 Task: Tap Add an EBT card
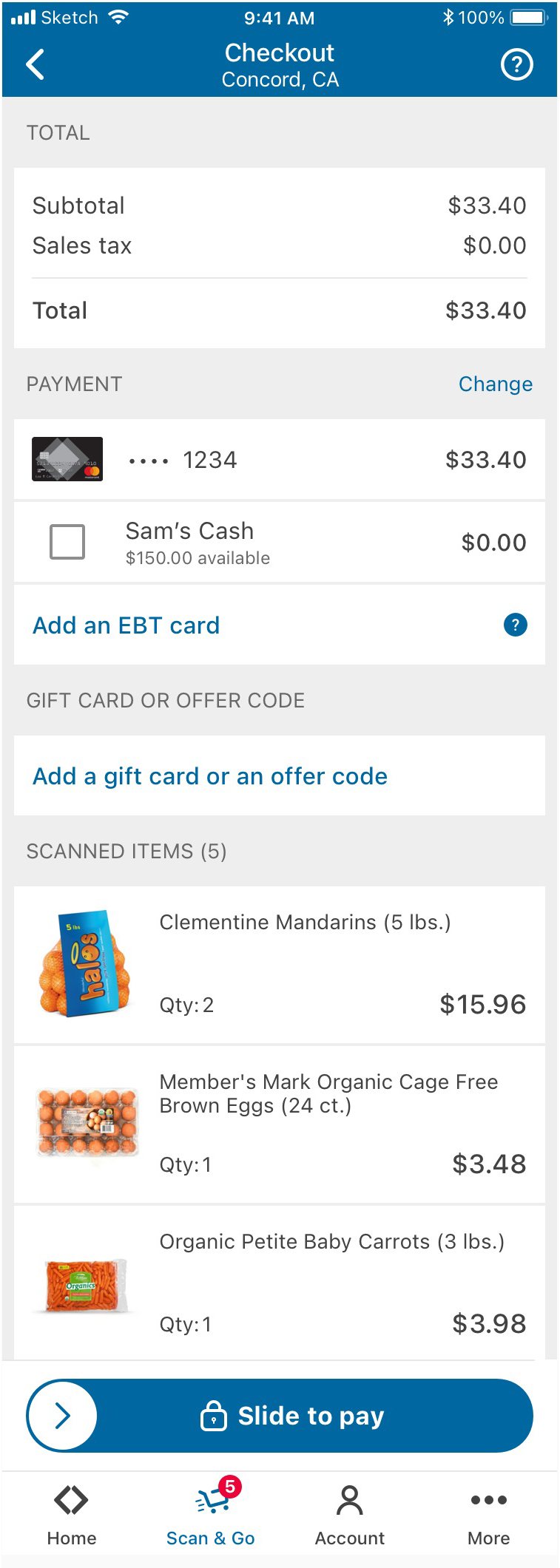point(126,625)
